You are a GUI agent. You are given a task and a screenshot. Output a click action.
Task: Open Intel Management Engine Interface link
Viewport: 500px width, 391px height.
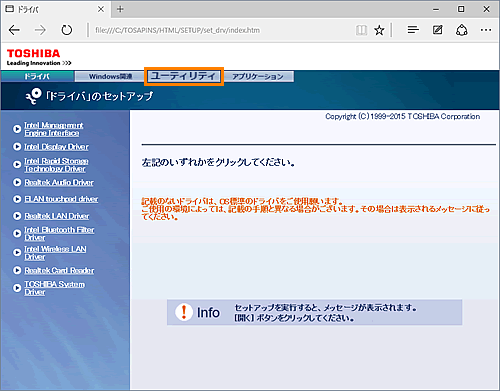(54, 129)
